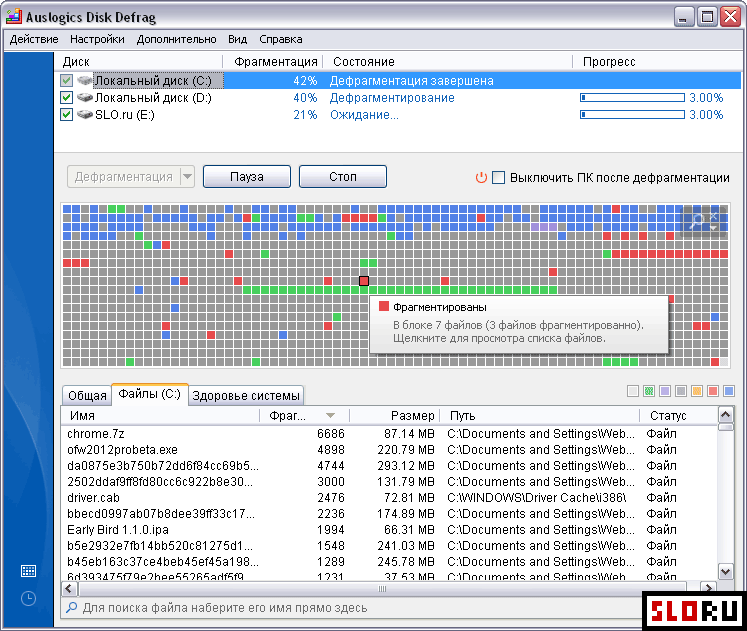Screen dimensions: 747x631
Task: Click the Фрагментация column header
Action: (273, 62)
